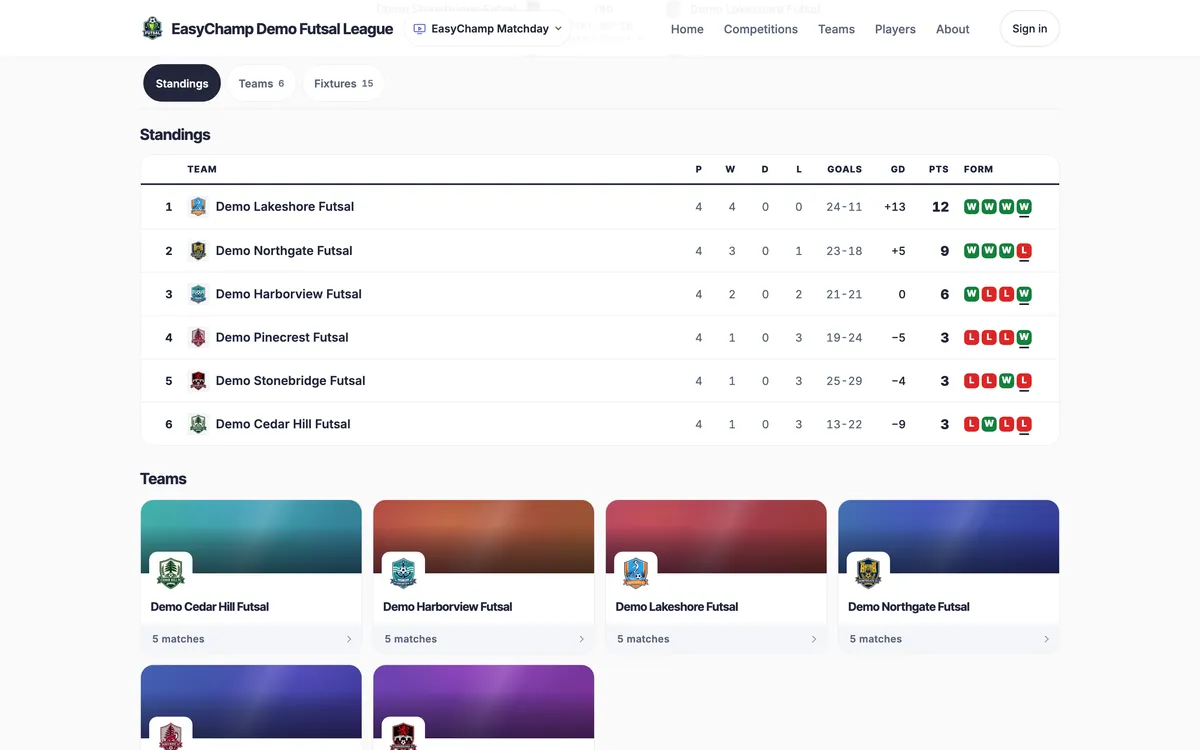This screenshot has height=750, width=1200.
Task: Open Demo Cedar Hill Futsal team name in standings
Action: (283, 424)
